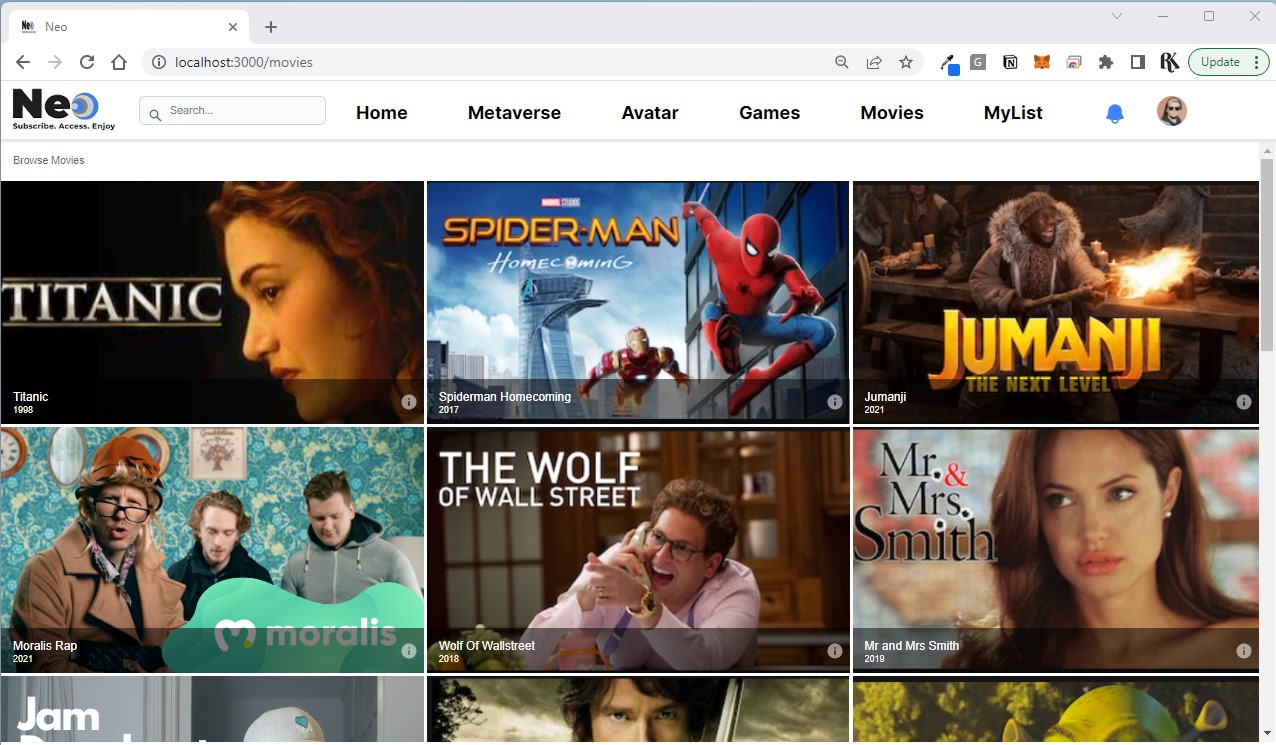Show info for Moralis Rap
The height and width of the screenshot is (745, 1276).
click(x=409, y=651)
